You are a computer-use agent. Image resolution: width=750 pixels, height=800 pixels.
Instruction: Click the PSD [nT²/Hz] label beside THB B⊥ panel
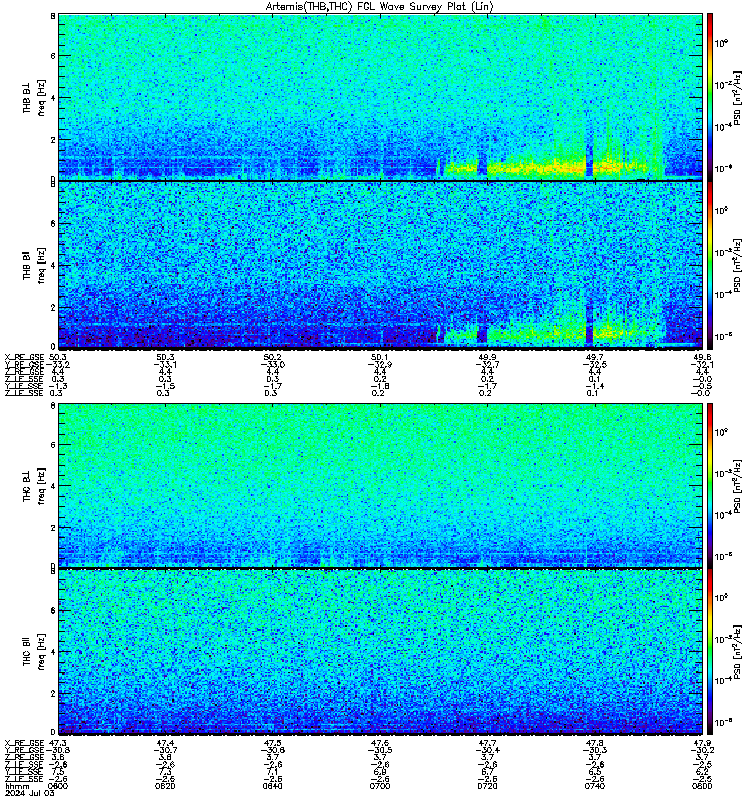click(737, 98)
